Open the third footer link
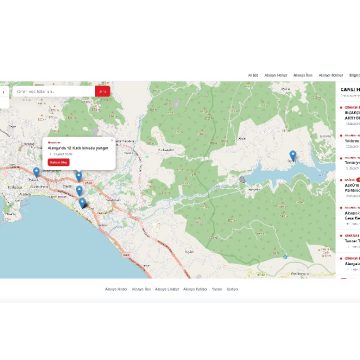Viewport: 360px width, 360px height. click(x=167, y=289)
